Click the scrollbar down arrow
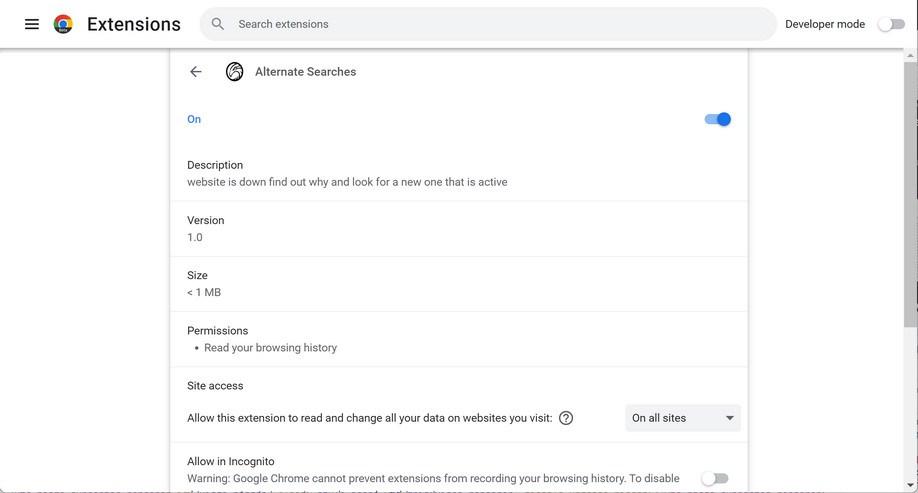918x493 pixels. pyautogui.click(x=910, y=485)
